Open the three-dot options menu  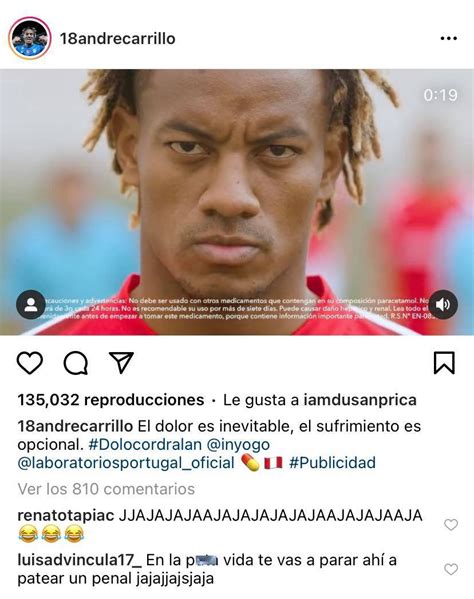coord(449,38)
